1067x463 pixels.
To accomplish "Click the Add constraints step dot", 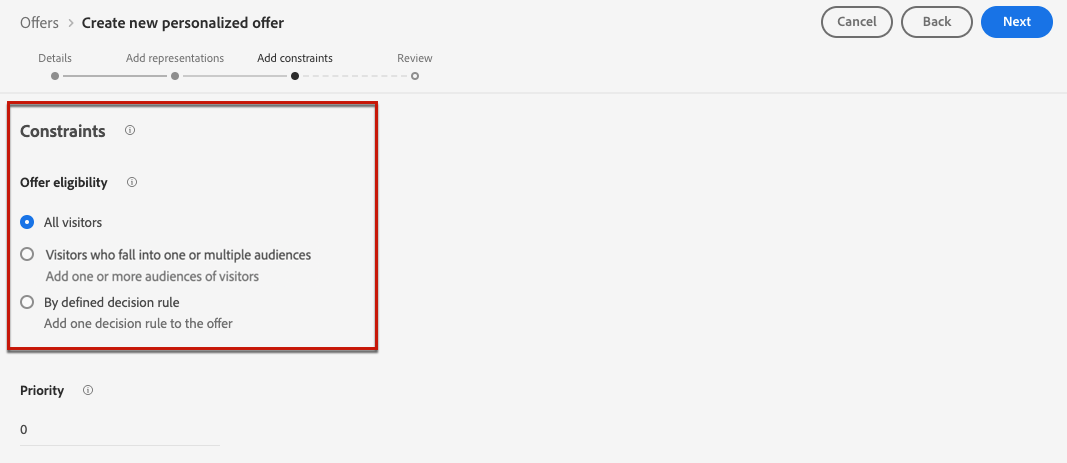I will tap(295, 76).
